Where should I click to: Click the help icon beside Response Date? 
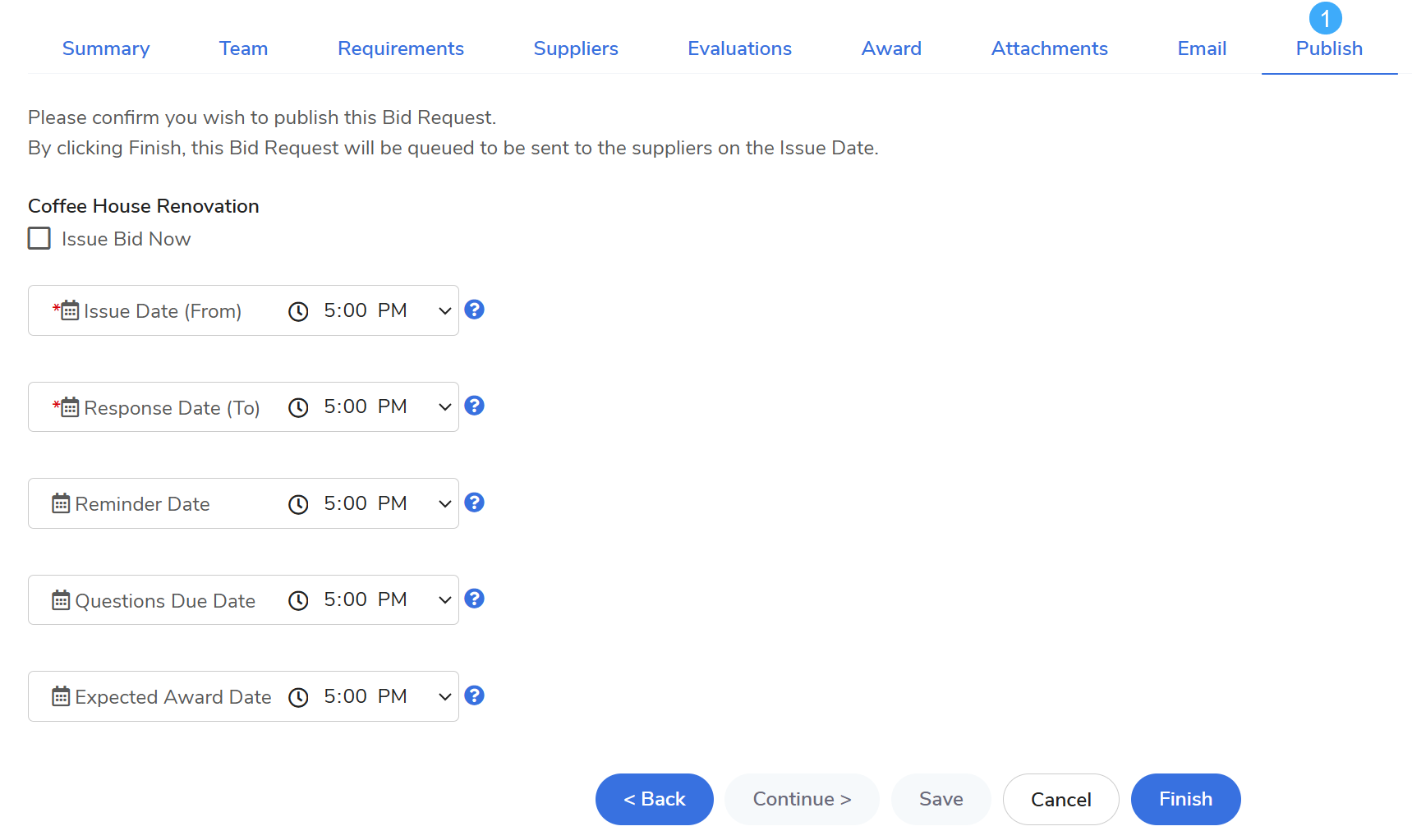point(474,406)
